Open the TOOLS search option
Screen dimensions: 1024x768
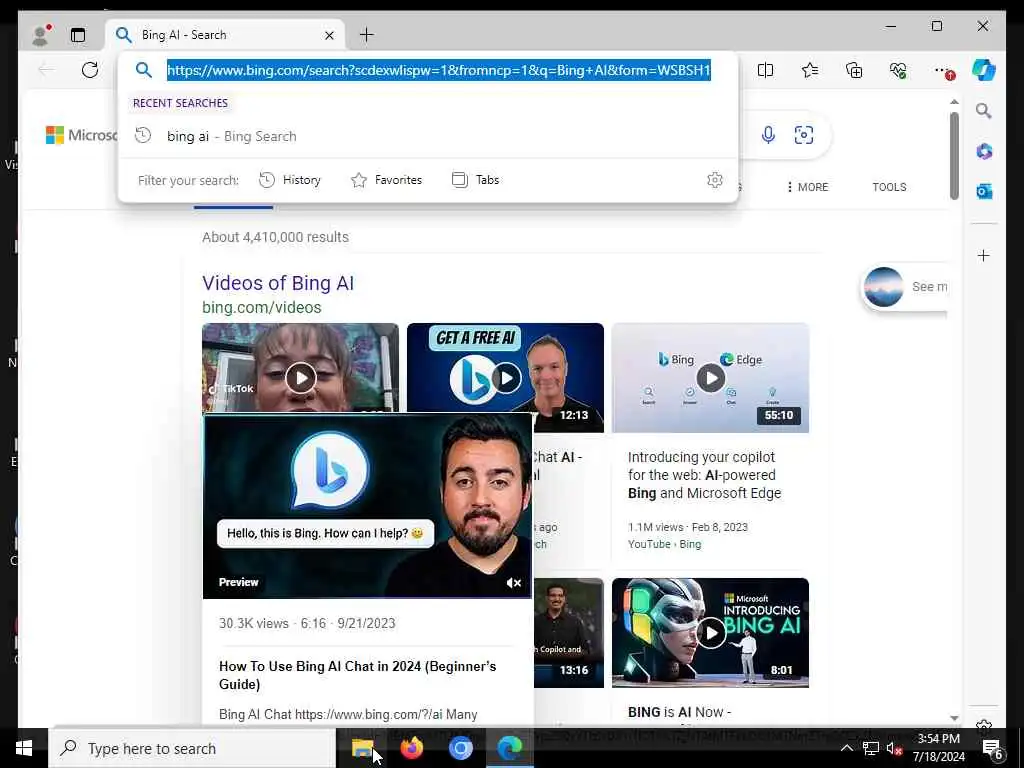coord(889,187)
